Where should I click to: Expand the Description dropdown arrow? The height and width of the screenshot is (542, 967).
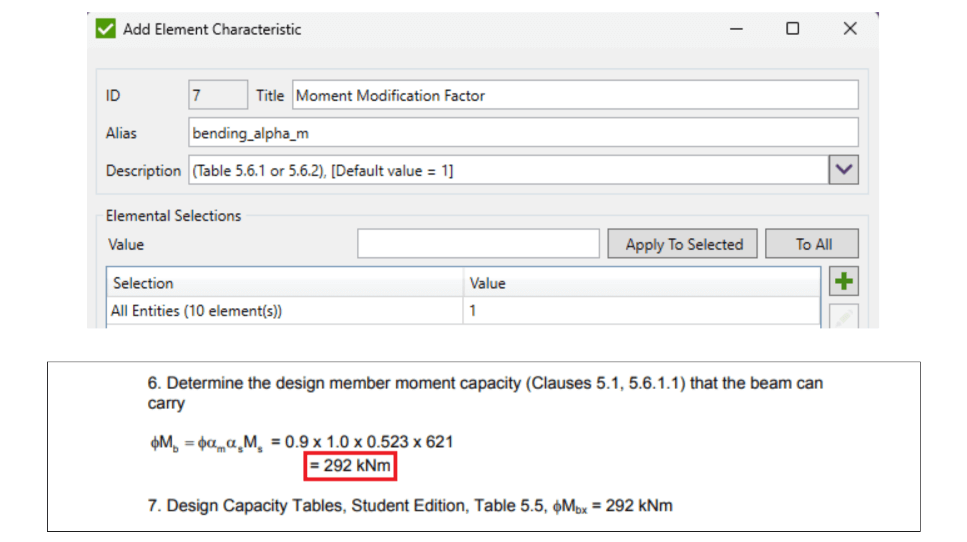click(844, 170)
